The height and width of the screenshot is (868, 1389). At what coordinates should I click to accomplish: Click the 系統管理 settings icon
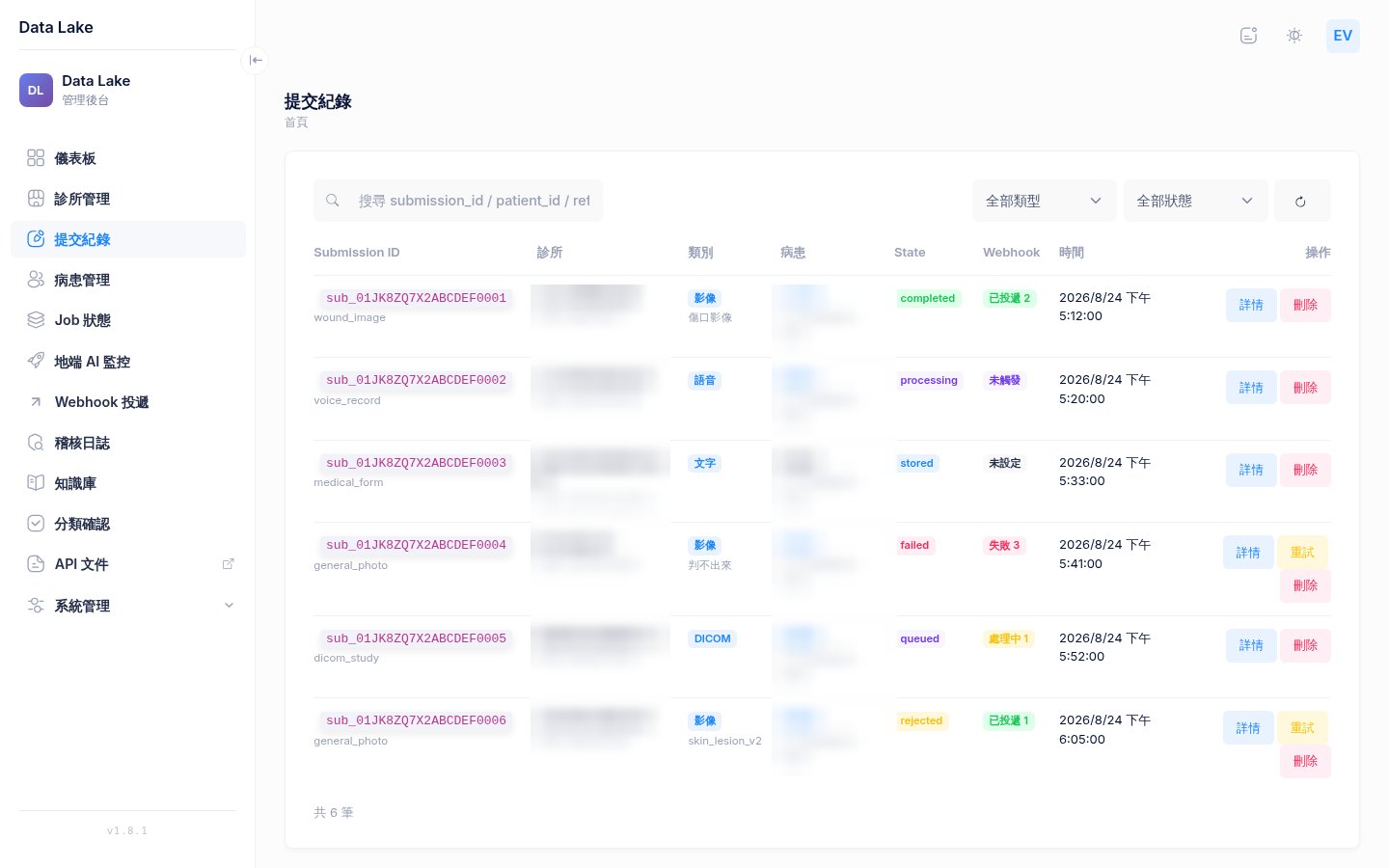click(x=36, y=606)
